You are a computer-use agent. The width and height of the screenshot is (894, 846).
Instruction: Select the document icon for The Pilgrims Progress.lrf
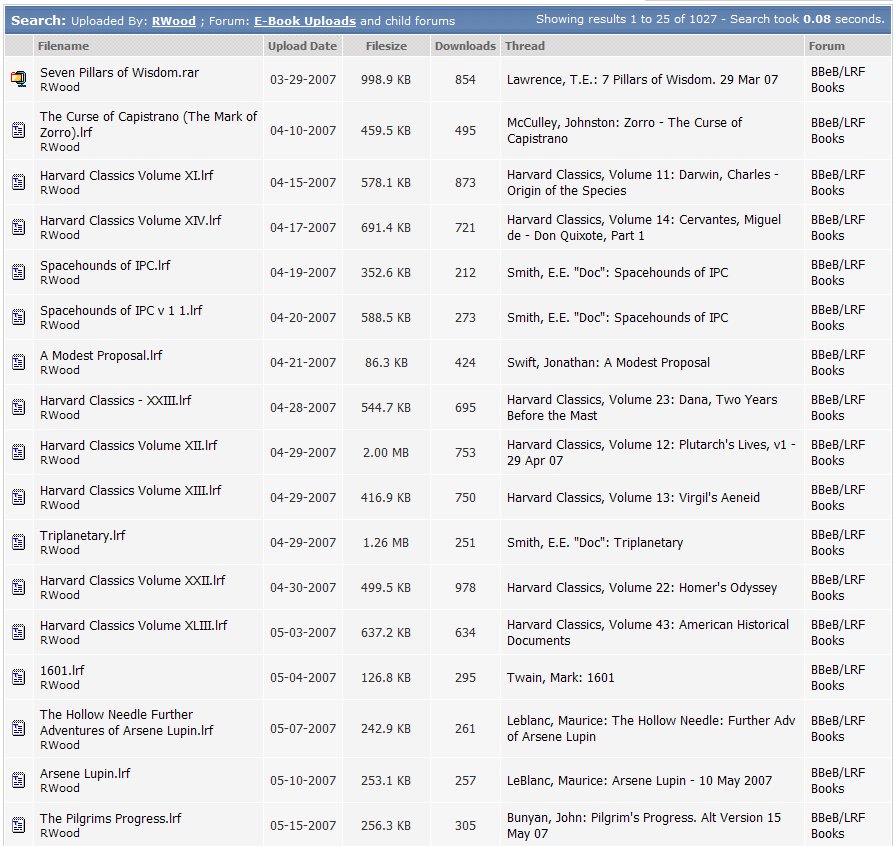point(19,825)
